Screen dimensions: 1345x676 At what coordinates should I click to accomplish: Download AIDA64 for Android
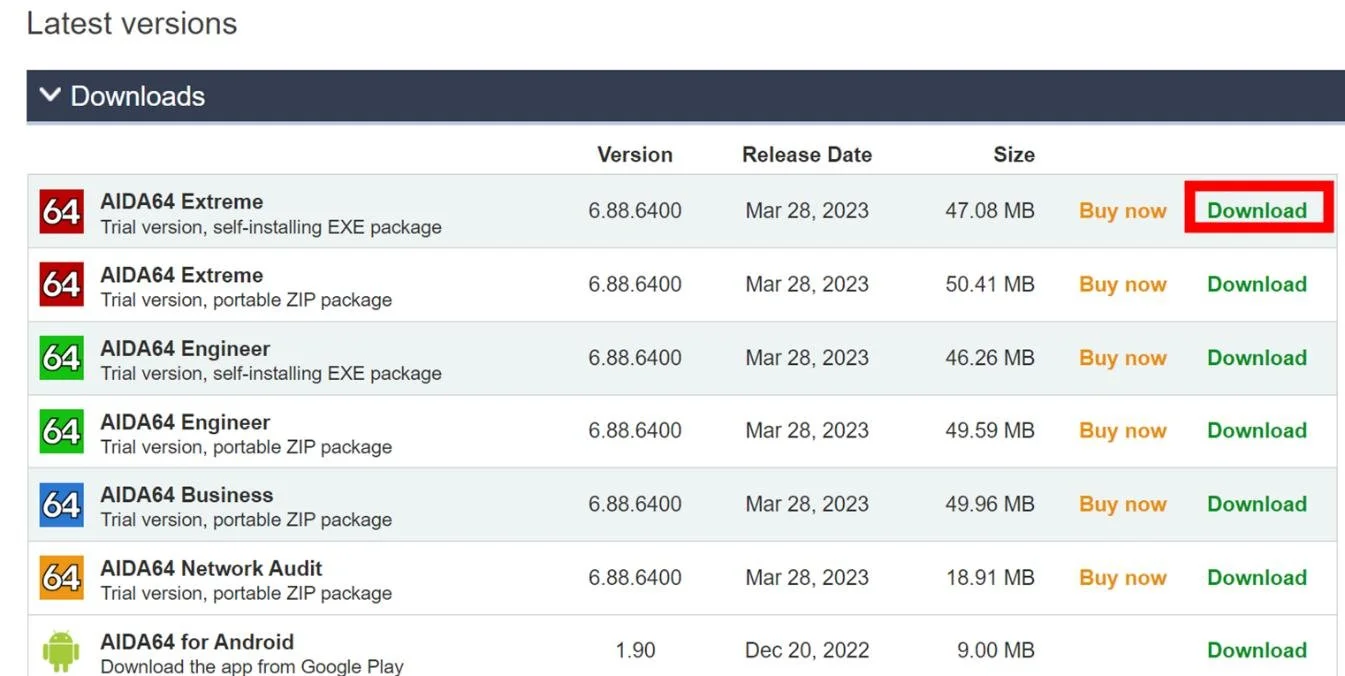tap(1257, 651)
